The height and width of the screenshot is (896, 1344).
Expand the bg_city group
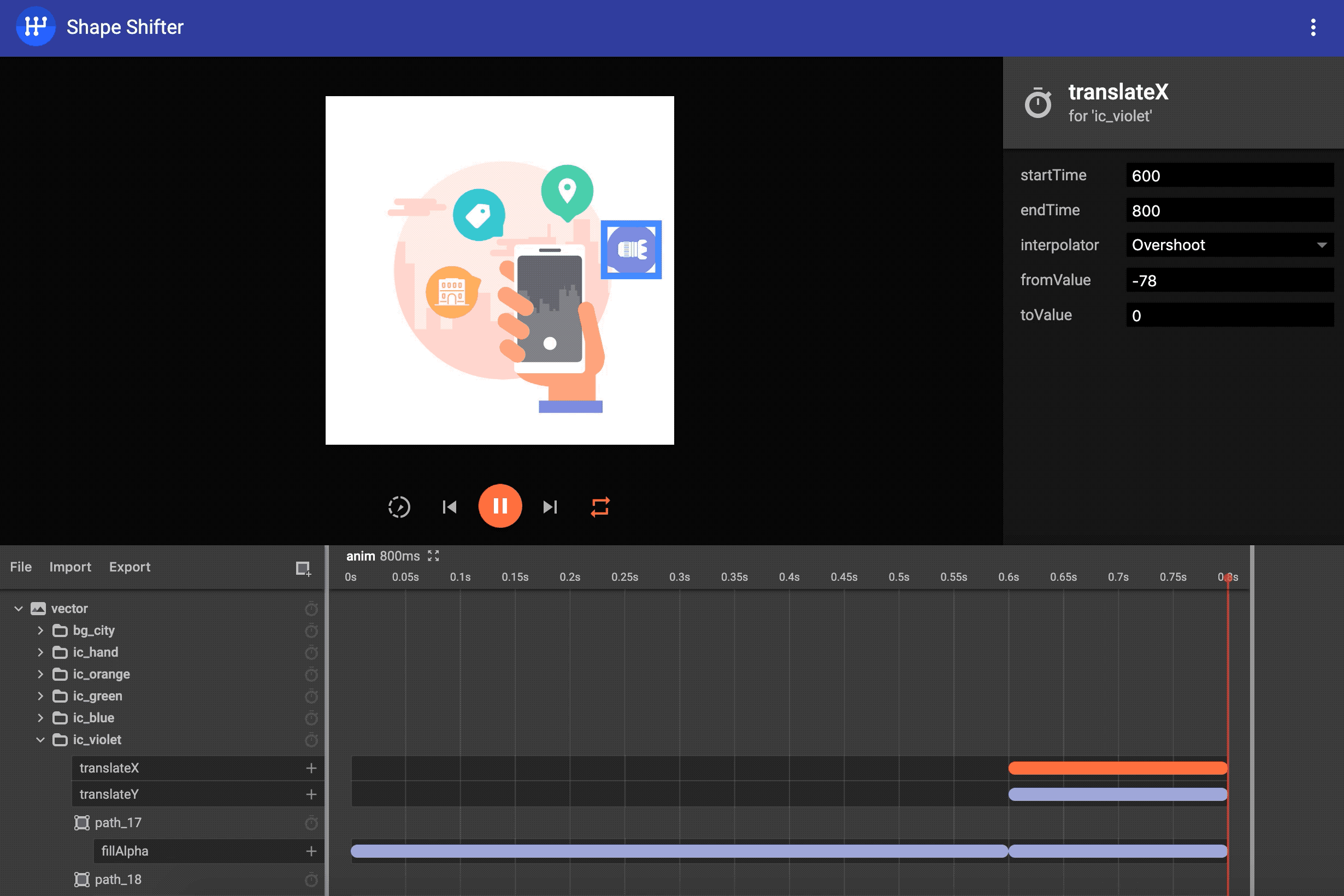click(40, 630)
